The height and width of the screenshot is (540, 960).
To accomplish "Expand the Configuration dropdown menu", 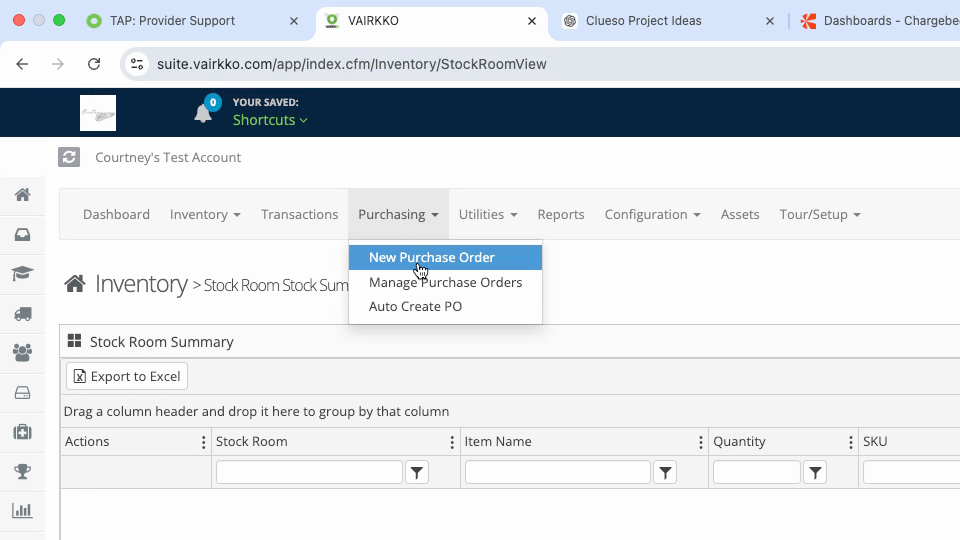I will coord(652,214).
